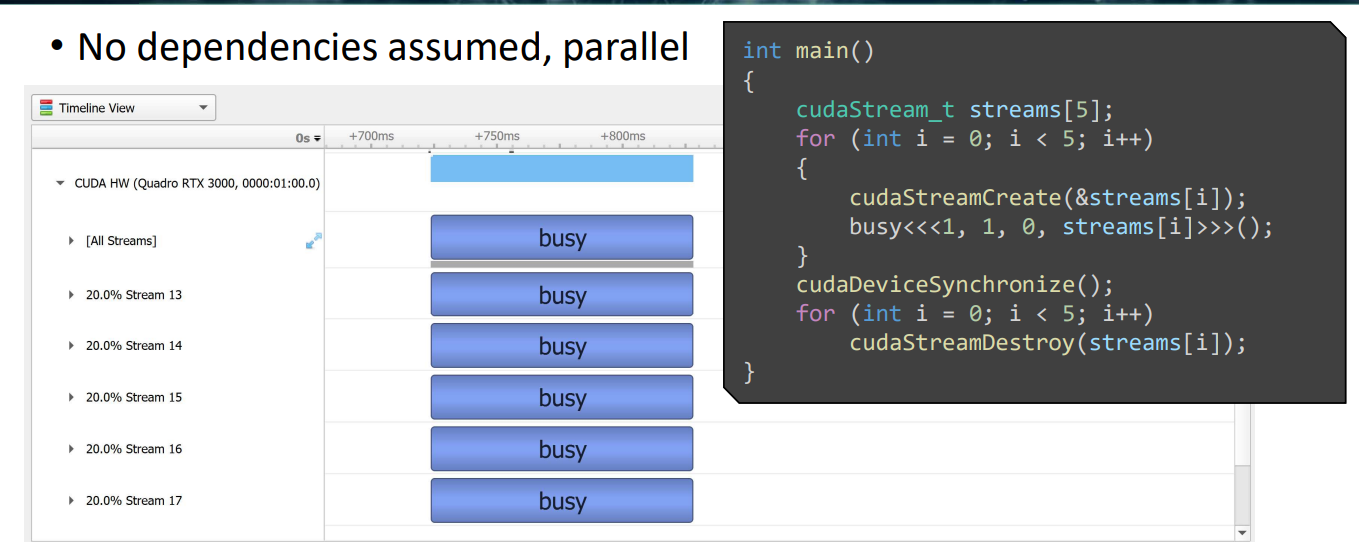Click the light blue CUDA HW activity bar
The height and width of the screenshot is (551, 1359).
pyautogui.click(x=561, y=169)
